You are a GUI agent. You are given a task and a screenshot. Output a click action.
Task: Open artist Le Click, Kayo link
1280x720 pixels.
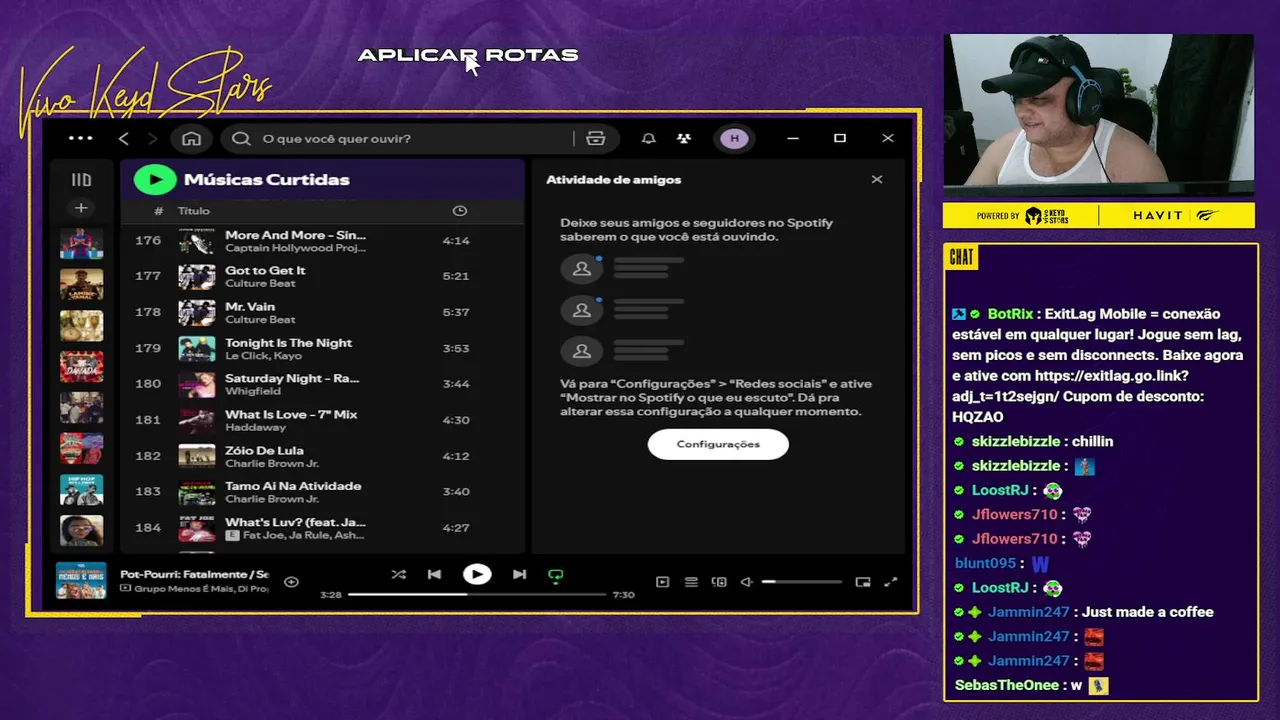click(264, 356)
